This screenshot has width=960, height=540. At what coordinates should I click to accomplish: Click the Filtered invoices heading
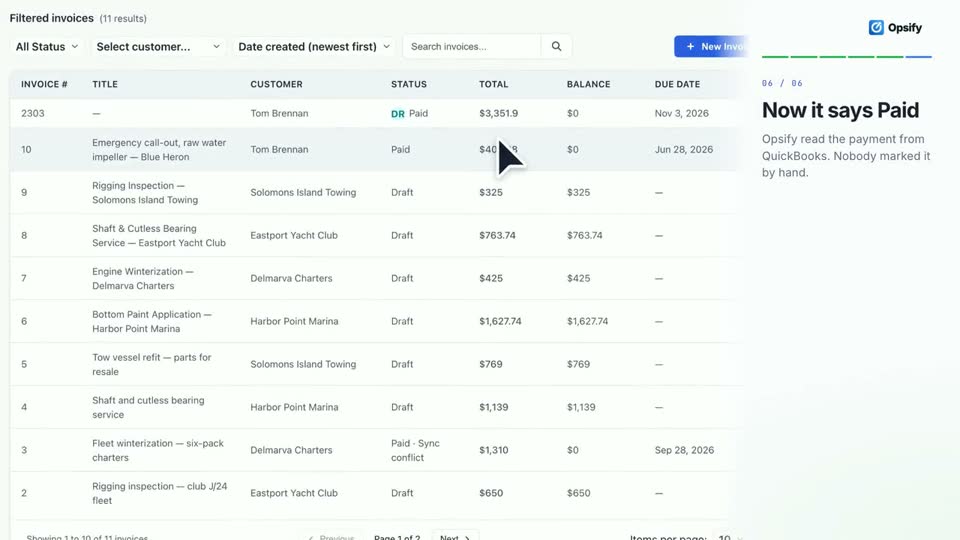pos(51,18)
